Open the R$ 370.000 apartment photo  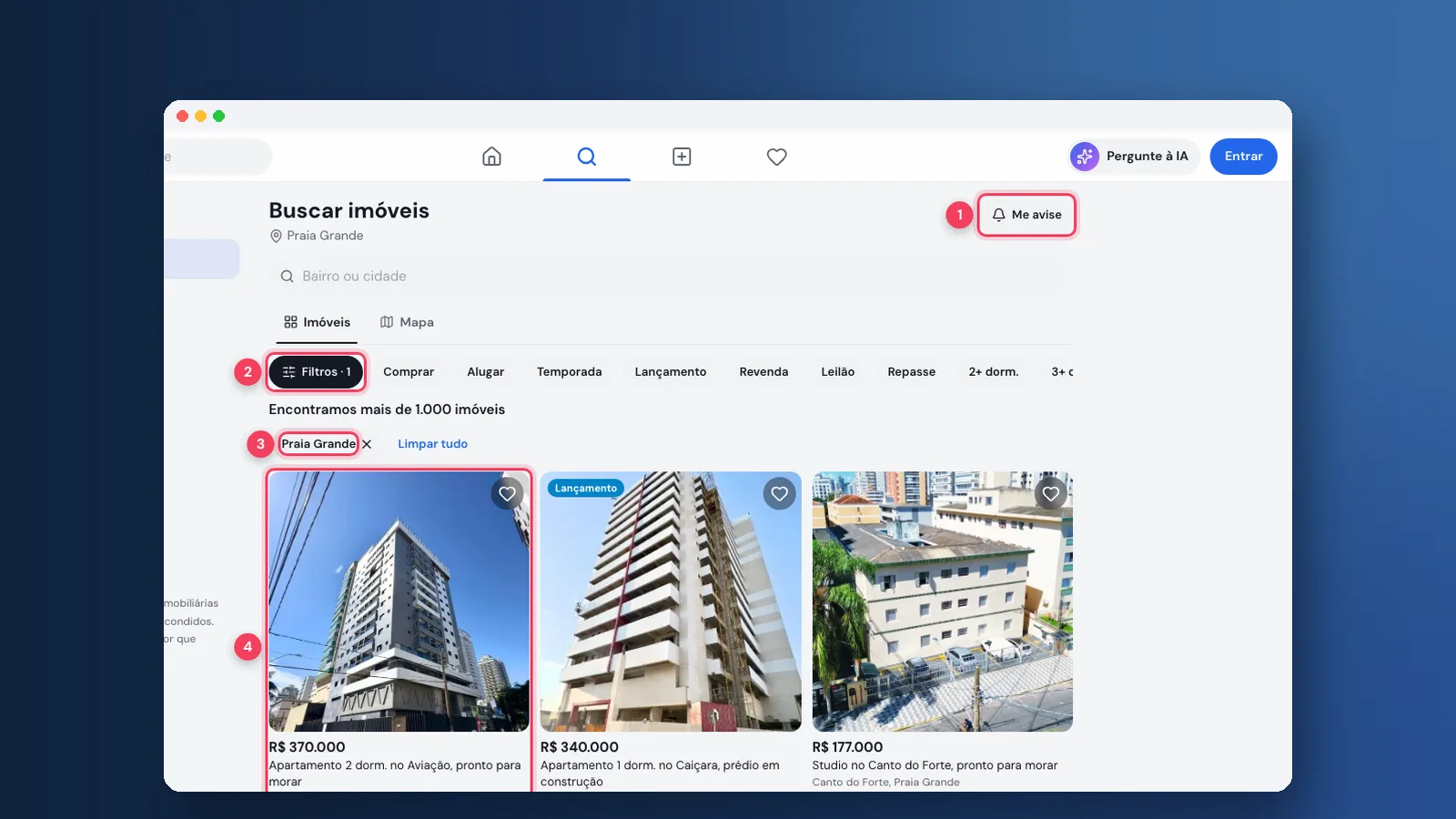(x=399, y=602)
